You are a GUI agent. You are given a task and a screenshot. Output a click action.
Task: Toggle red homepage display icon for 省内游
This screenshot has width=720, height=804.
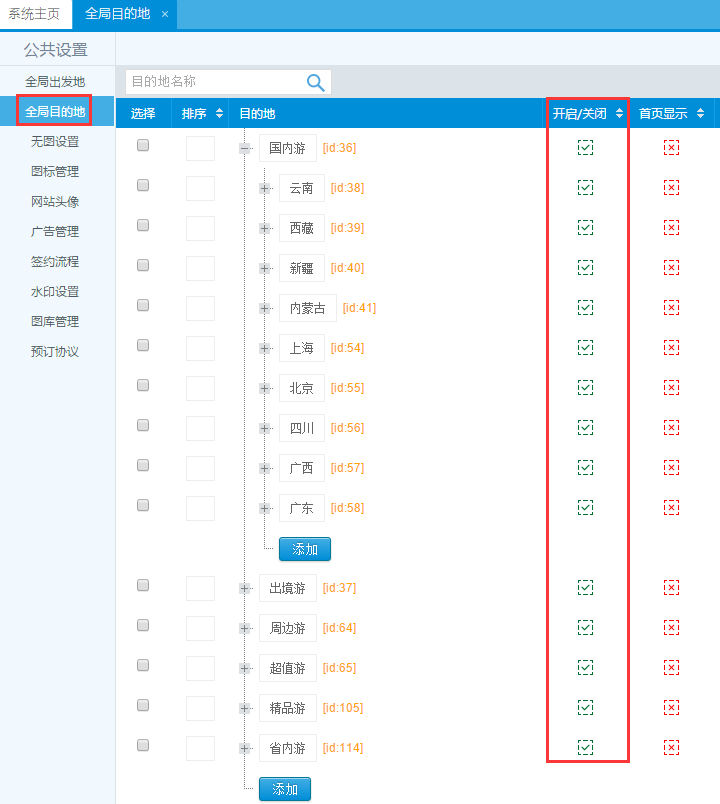click(671, 748)
